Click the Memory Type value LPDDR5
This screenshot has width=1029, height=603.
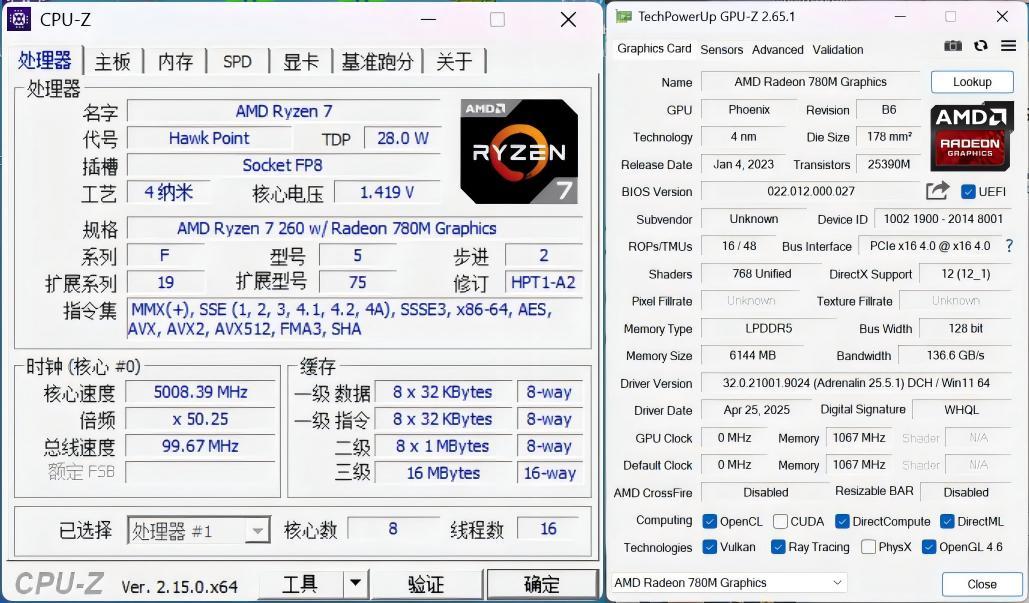[x=768, y=328]
